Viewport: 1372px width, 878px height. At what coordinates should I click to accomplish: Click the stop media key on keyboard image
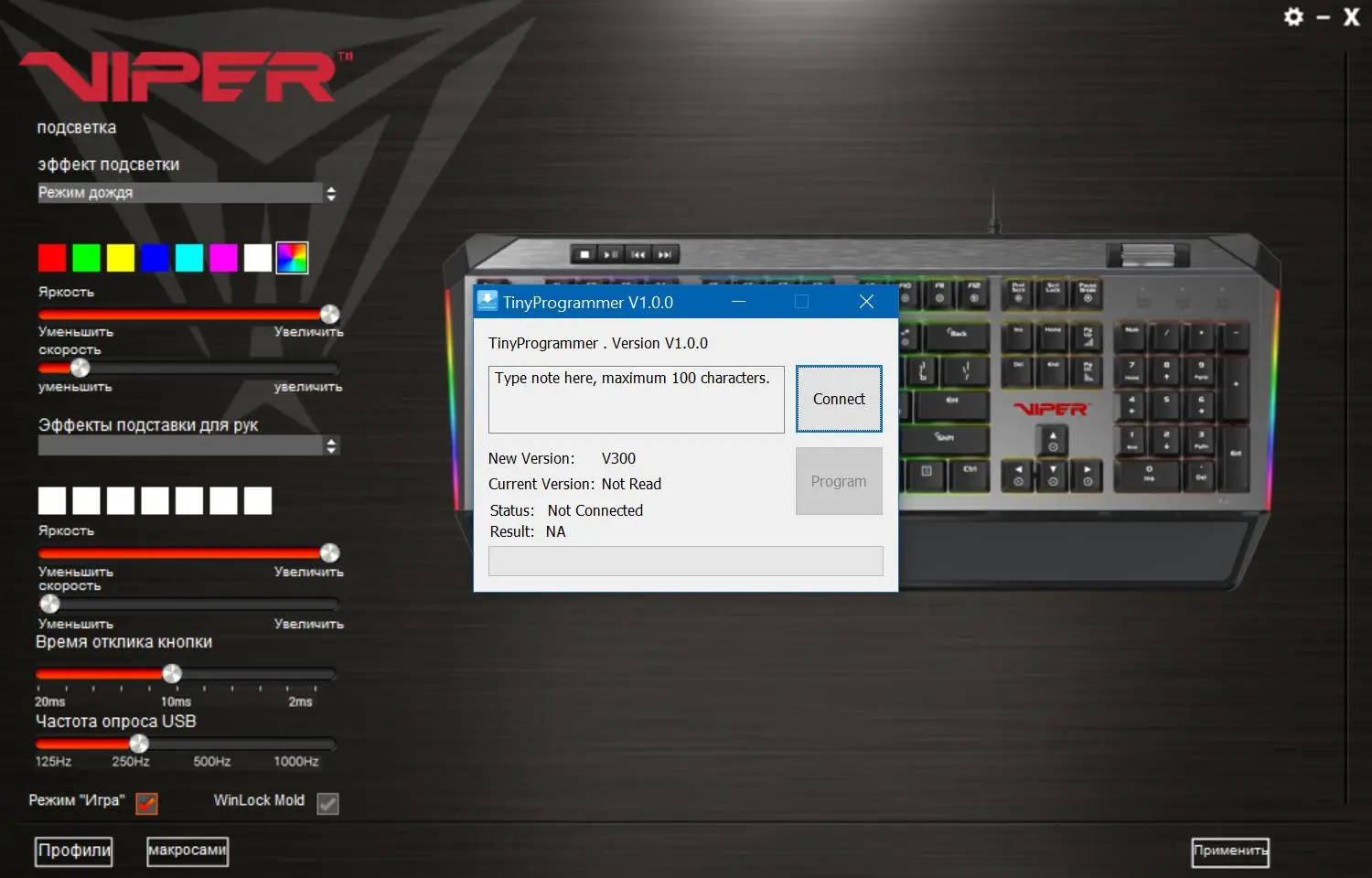584,254
